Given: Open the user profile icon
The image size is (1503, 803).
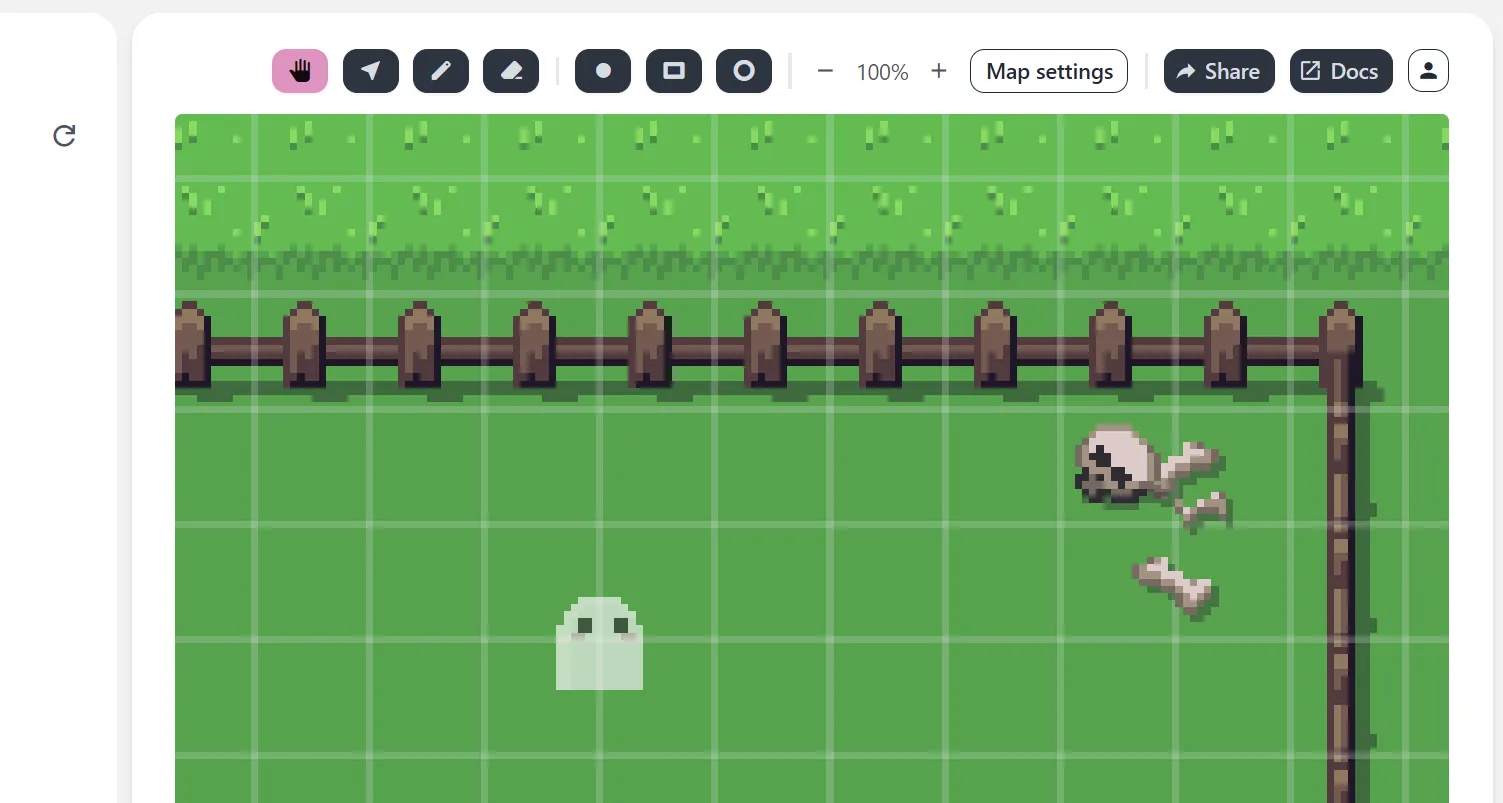Looking at the screenshot, I should [1428, 71].
